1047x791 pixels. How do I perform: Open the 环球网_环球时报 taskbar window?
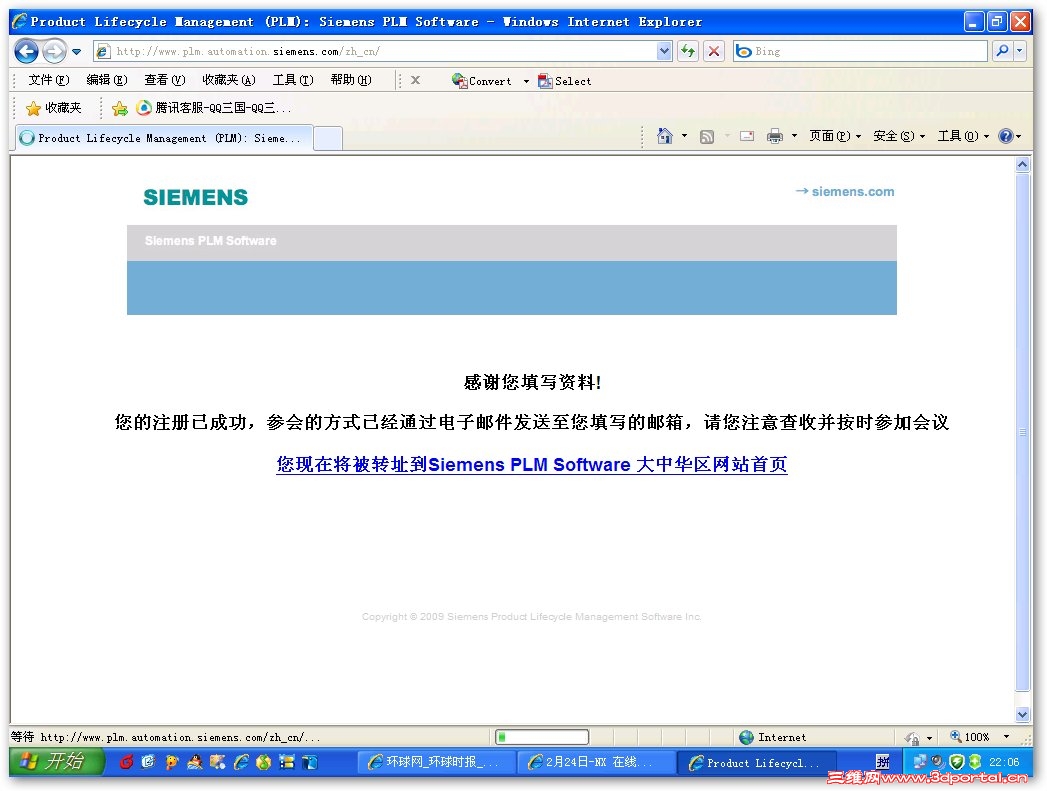pos(435,762)
